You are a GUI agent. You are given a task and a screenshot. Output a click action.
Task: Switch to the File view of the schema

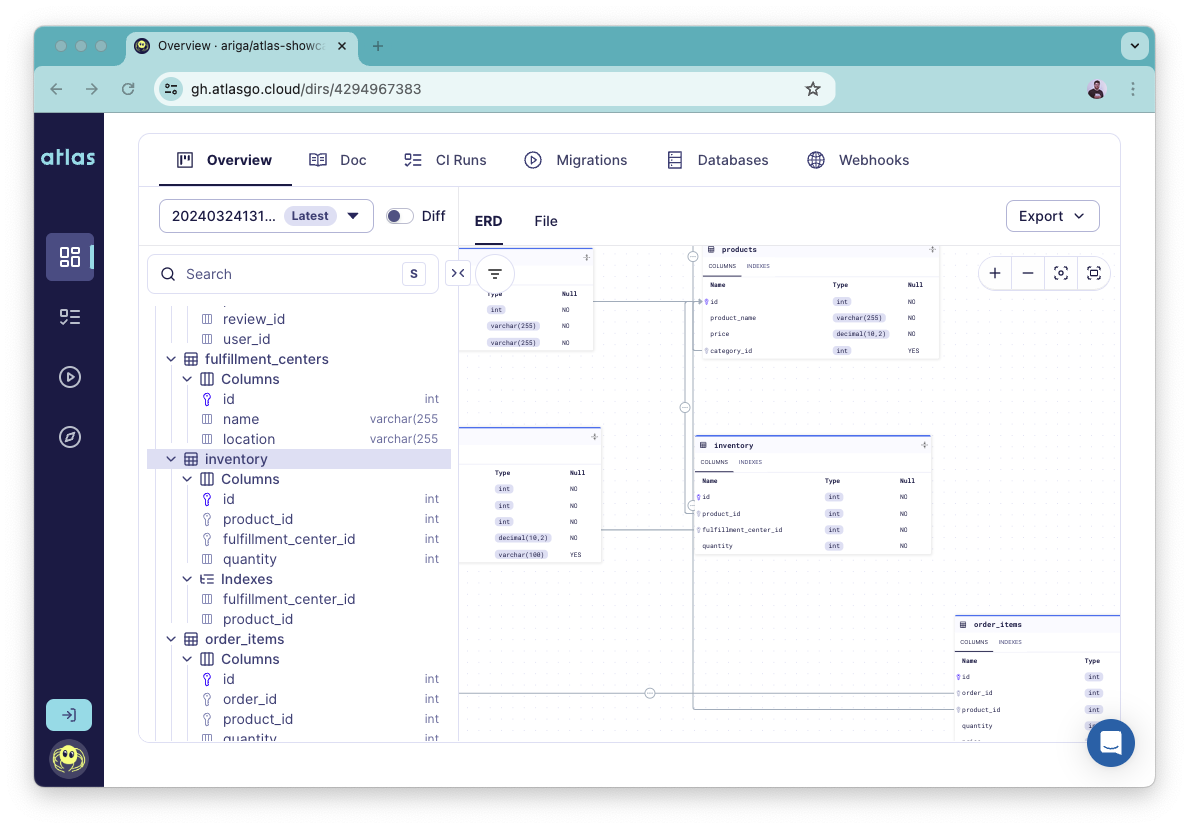(545, 221)
